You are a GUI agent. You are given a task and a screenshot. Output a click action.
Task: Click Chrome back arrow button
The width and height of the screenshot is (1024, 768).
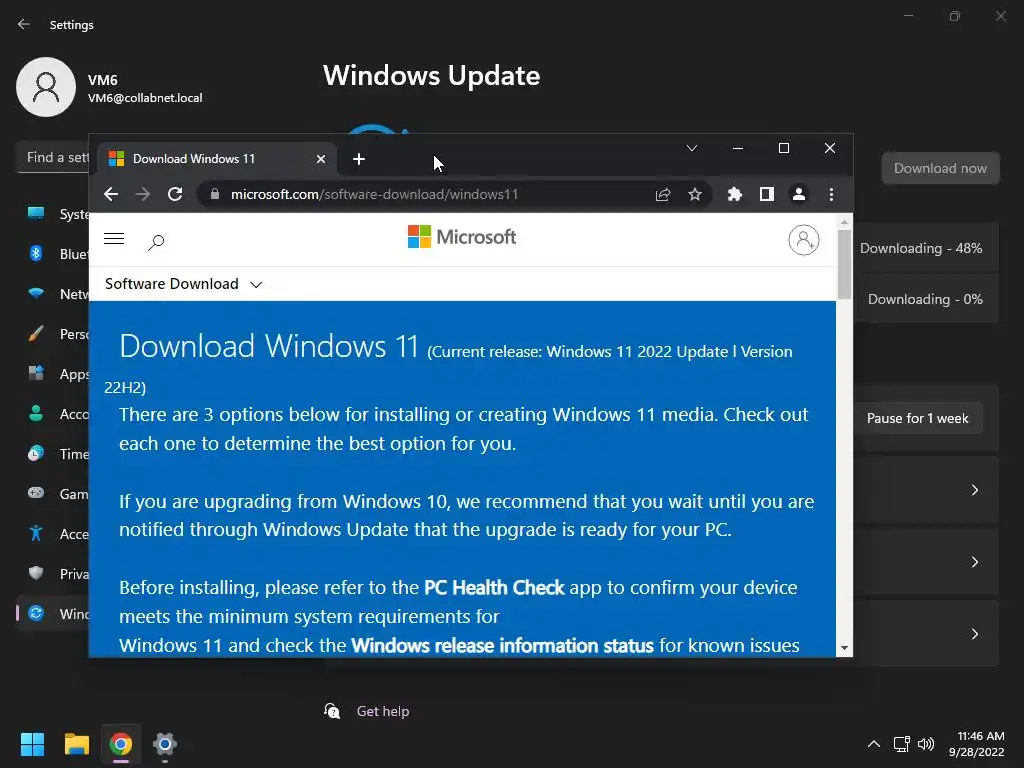[111, 194]
